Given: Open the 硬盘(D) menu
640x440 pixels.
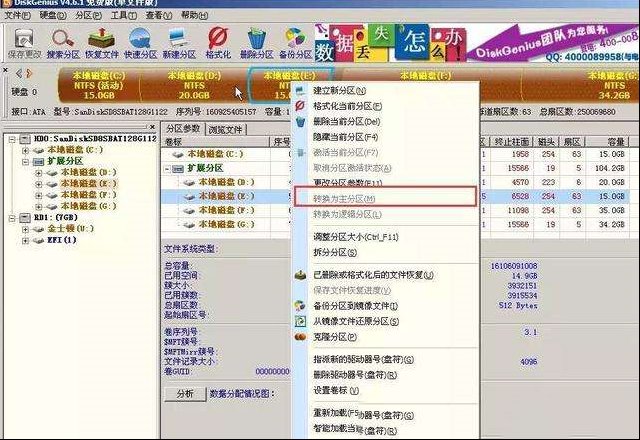Looking at the screenshot, I should coord(53,16).
